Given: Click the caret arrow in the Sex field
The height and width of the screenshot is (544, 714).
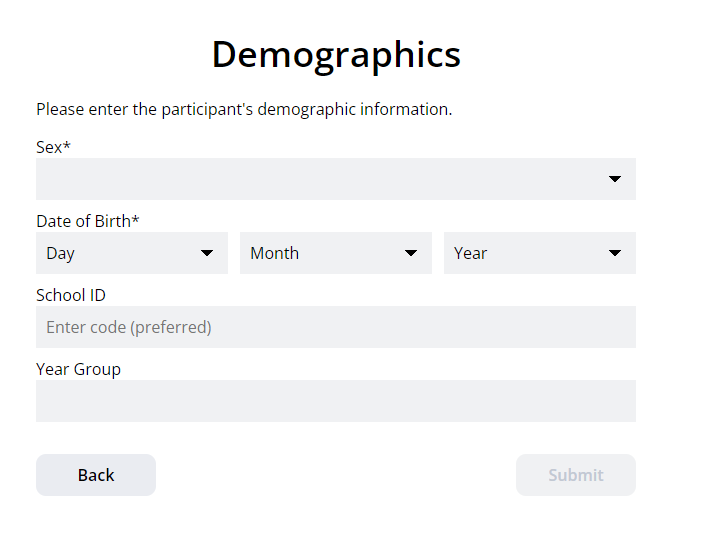Looking at the screenshot, I should point(615,179).
